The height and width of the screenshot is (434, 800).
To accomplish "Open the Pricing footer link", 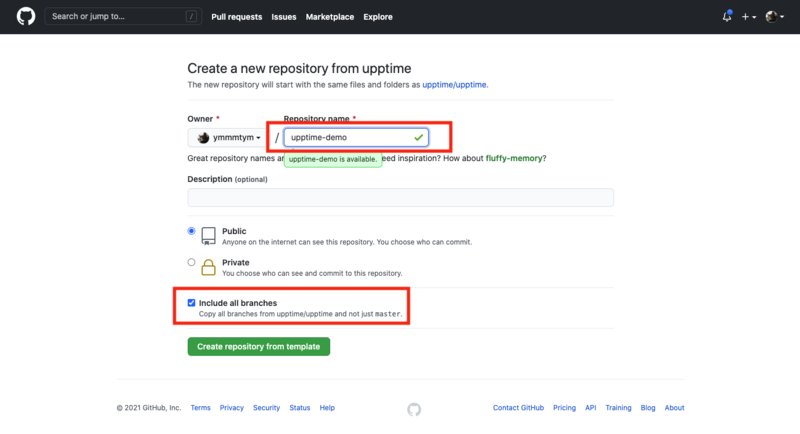I will click(x=564, y=408).
